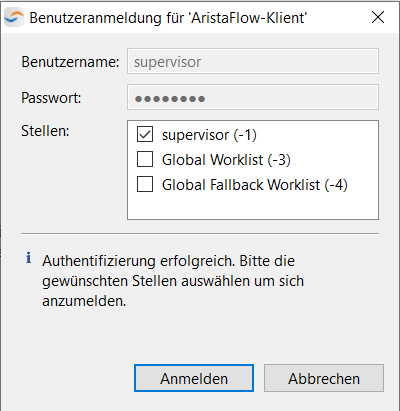Viewport: 400px width, 411px height.
Task: Tick the Global Fallback Worklist (-4) checkbox
Action: 145,184
